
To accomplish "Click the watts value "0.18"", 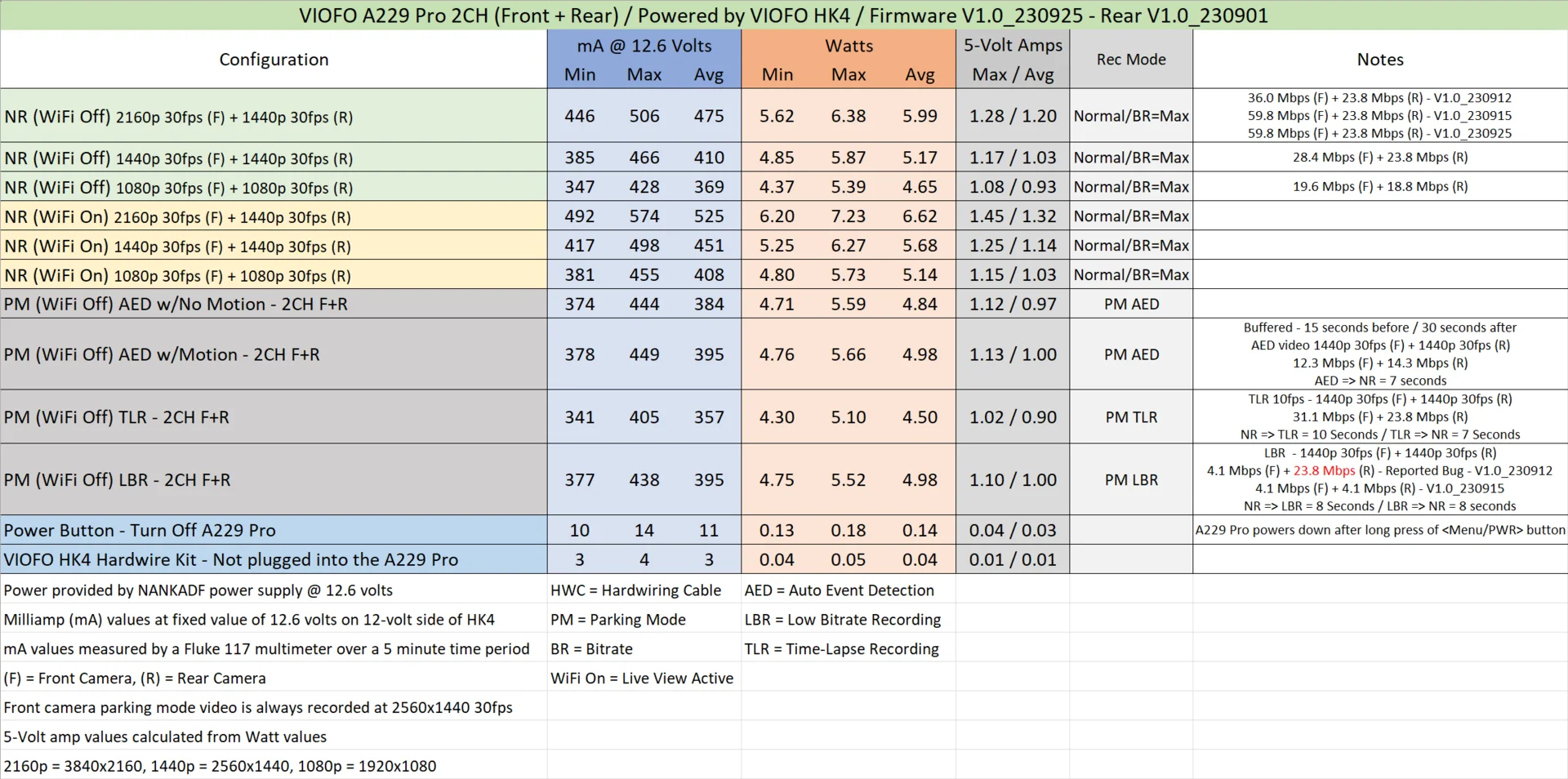I will click(x=849, y=530).
